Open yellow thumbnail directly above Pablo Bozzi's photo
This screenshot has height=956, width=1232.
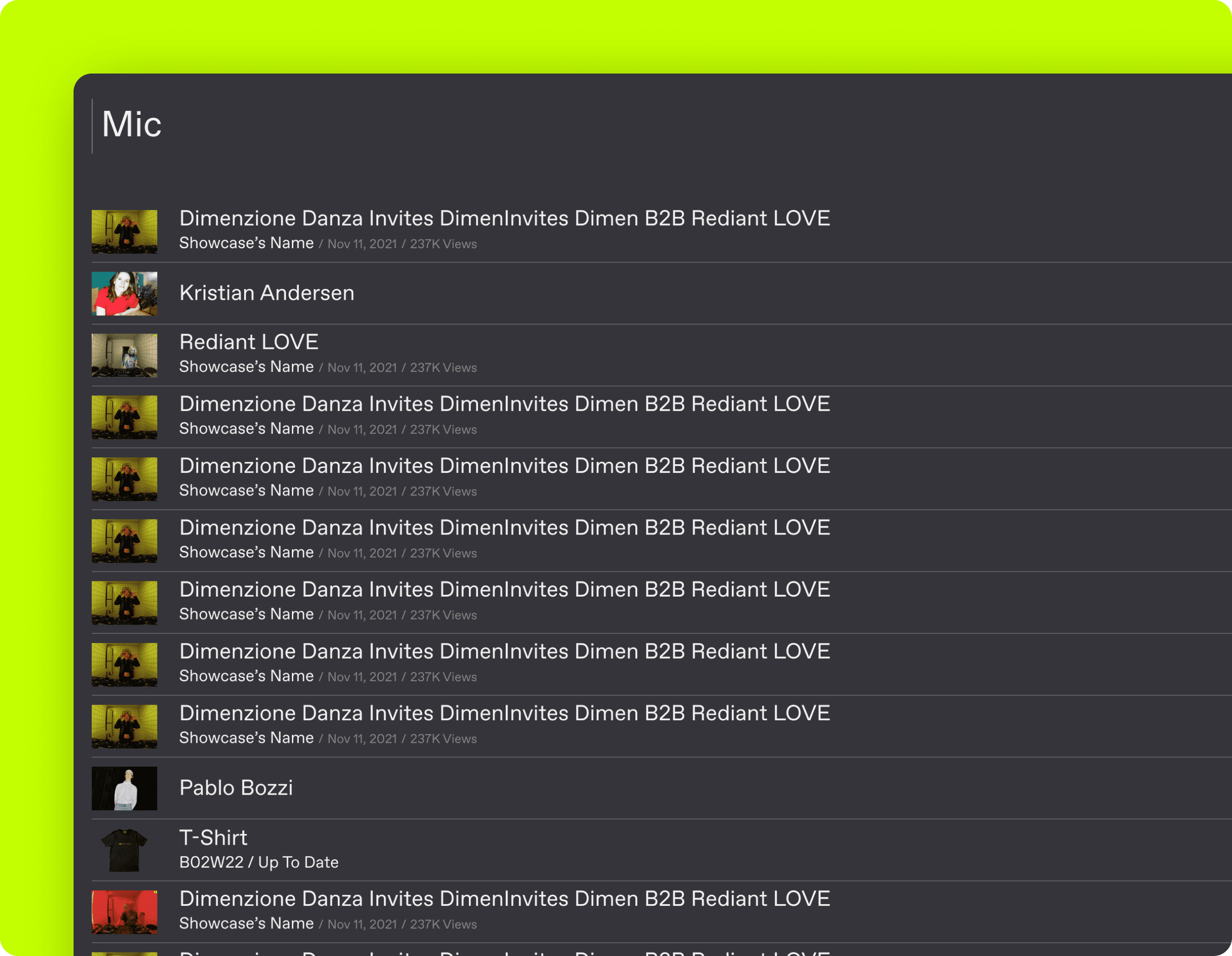[x=125, y=727]
